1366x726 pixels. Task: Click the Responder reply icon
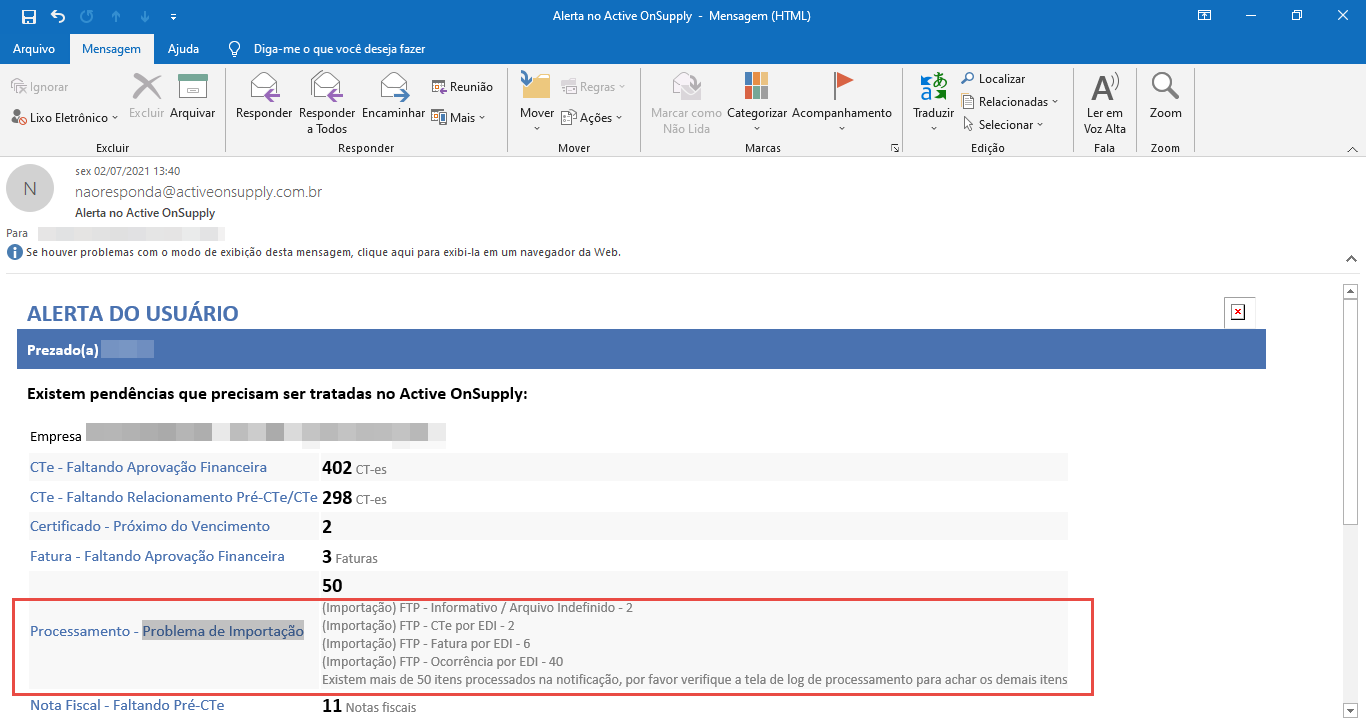(x=263, y=89)
